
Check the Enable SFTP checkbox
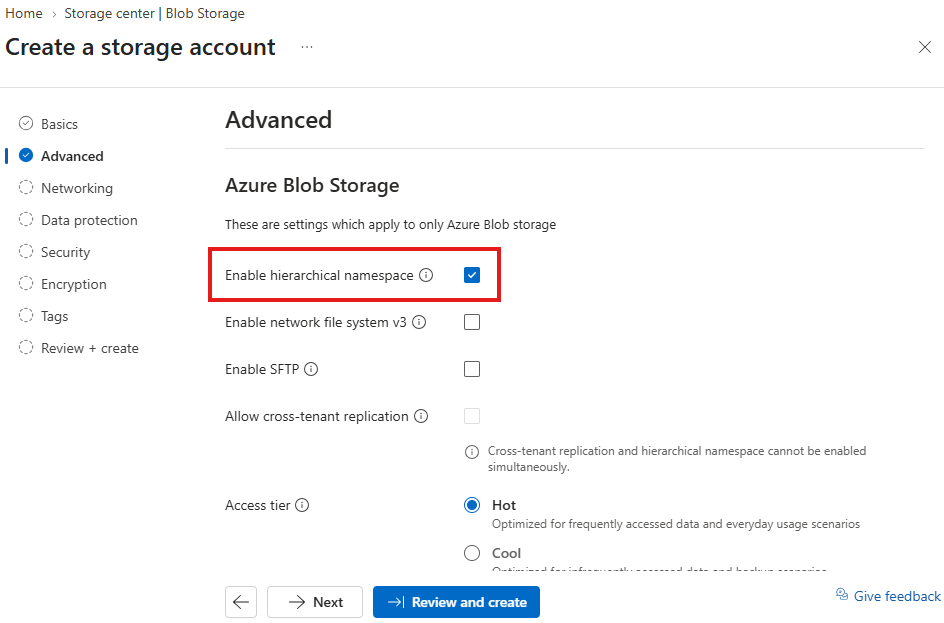[472, 369]
